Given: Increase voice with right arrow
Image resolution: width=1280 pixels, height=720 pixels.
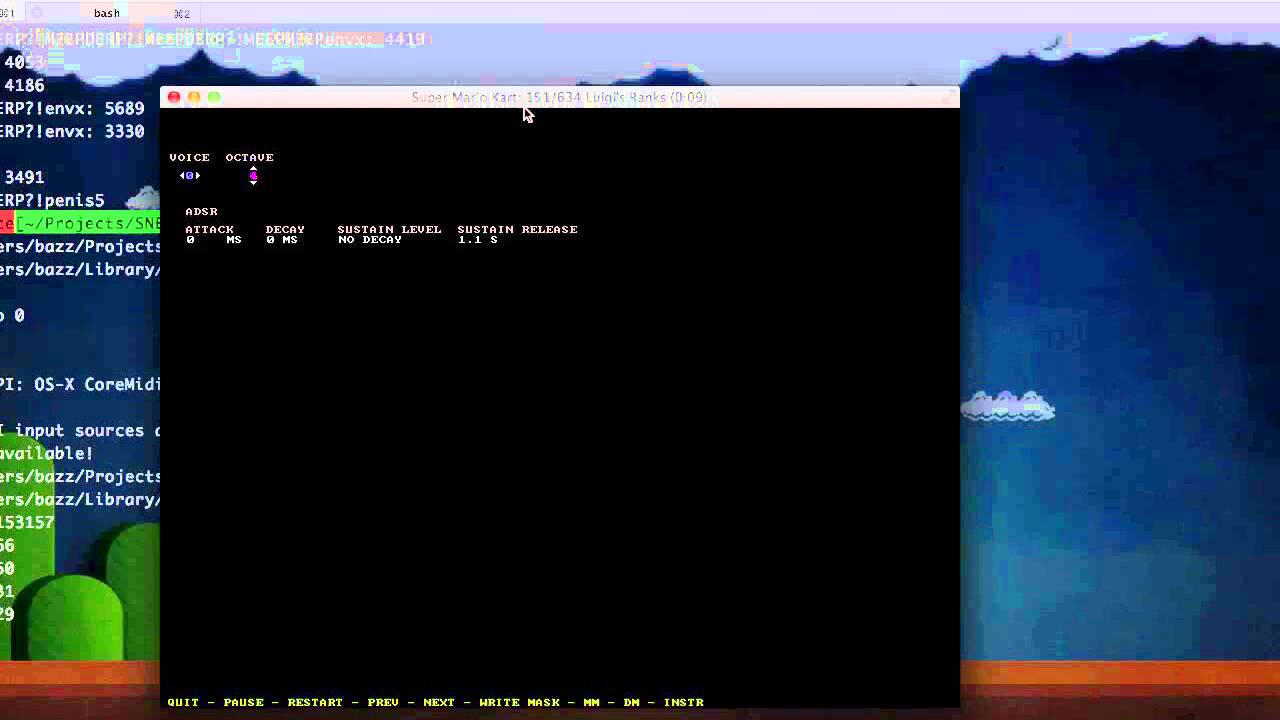Looking at the screenshot, I should point(198,176).
